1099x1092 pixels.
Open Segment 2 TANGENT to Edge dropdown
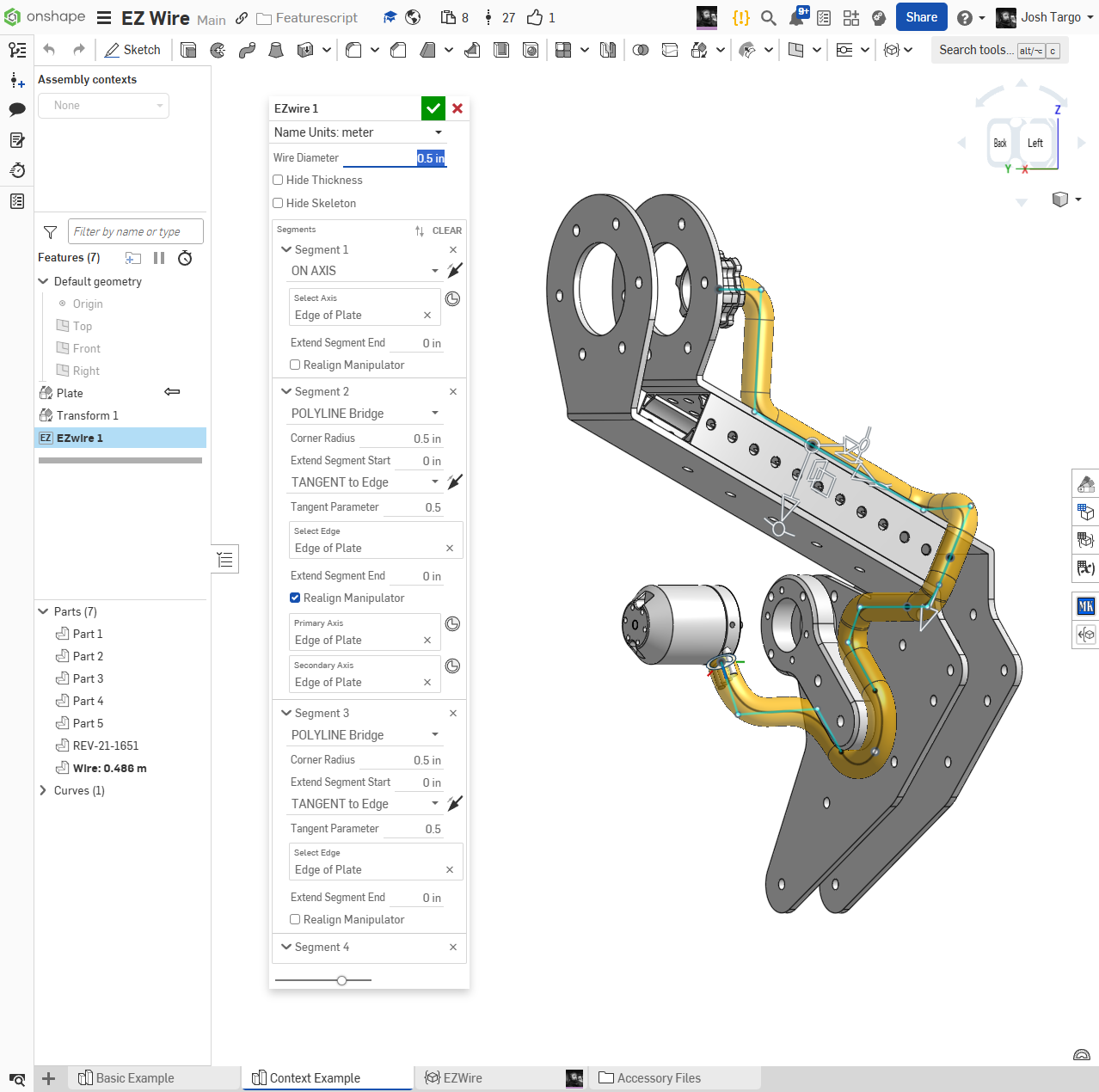(x=365, y=482)
